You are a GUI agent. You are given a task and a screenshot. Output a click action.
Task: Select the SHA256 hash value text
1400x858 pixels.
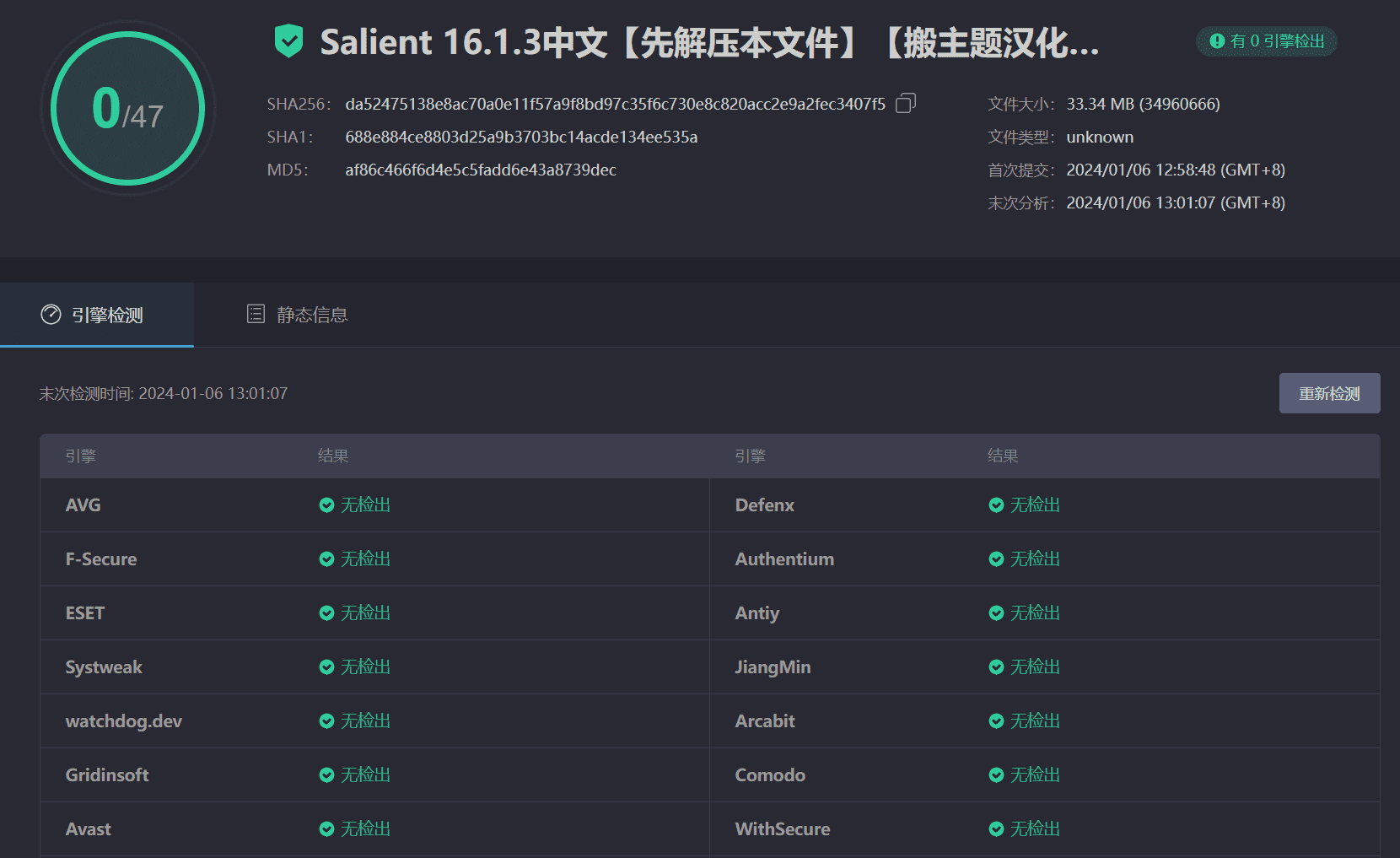click(x=615, y=104)
